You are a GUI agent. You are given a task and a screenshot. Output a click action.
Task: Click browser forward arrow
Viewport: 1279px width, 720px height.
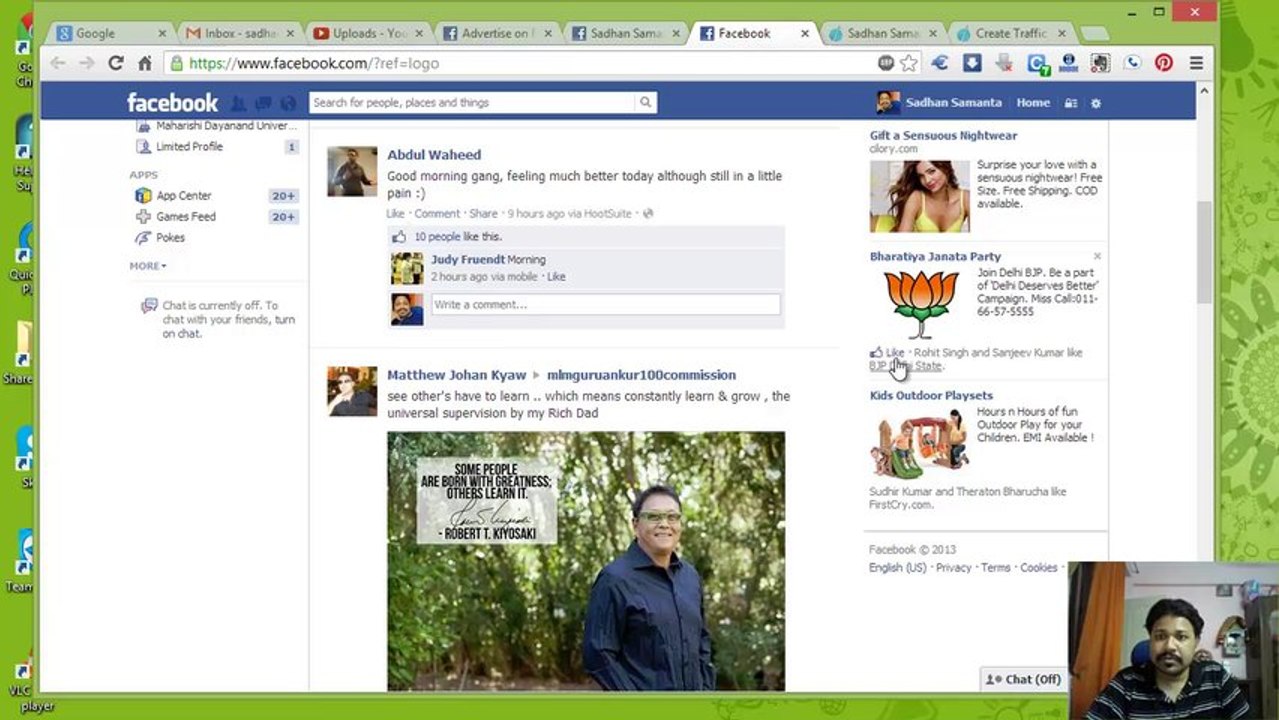pyautogui.click(x=87, y=63)
